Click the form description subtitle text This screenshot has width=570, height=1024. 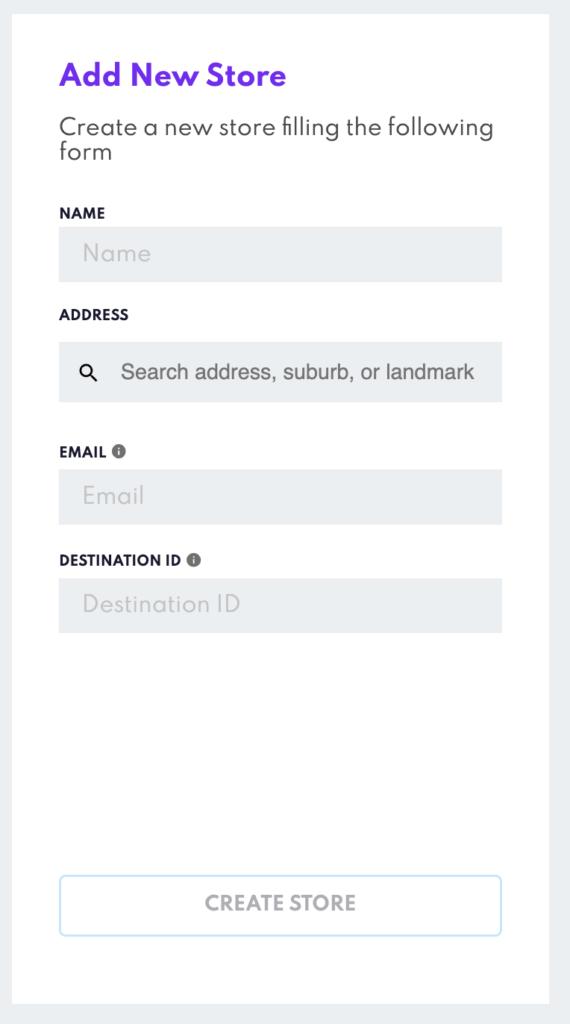click(x=276, y=139)
